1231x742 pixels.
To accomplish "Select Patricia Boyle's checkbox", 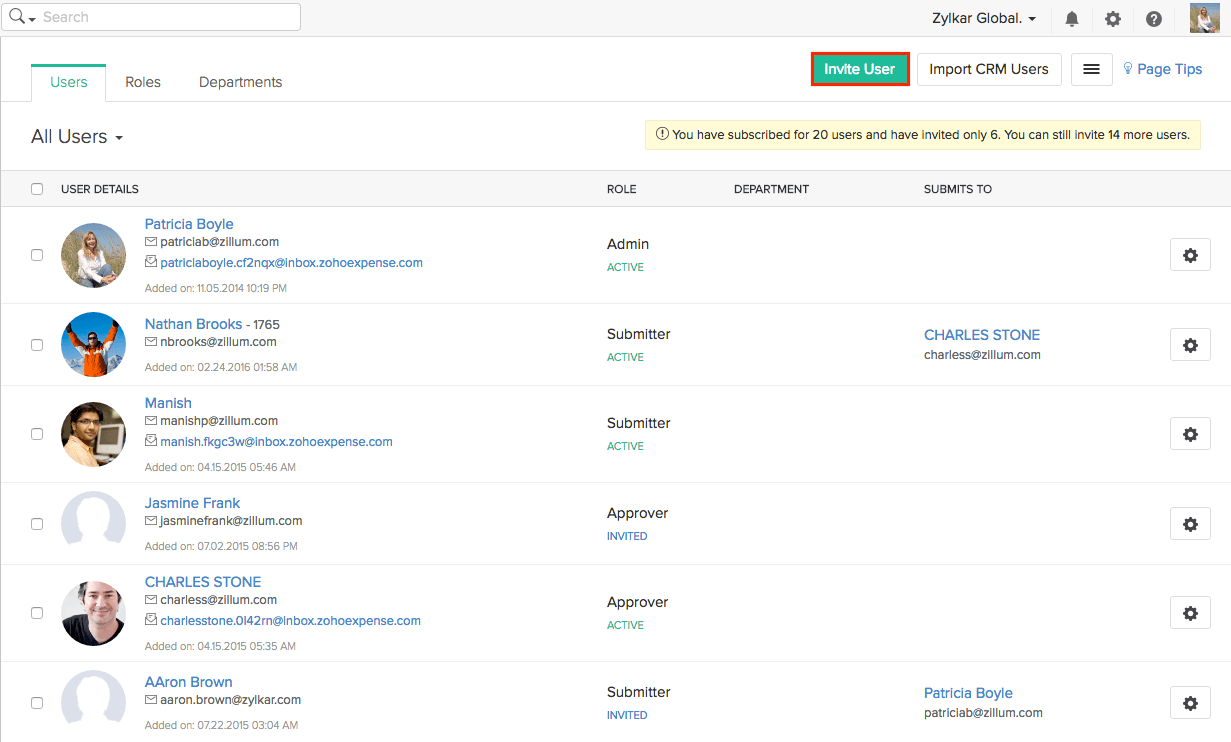I will [37, 255].
